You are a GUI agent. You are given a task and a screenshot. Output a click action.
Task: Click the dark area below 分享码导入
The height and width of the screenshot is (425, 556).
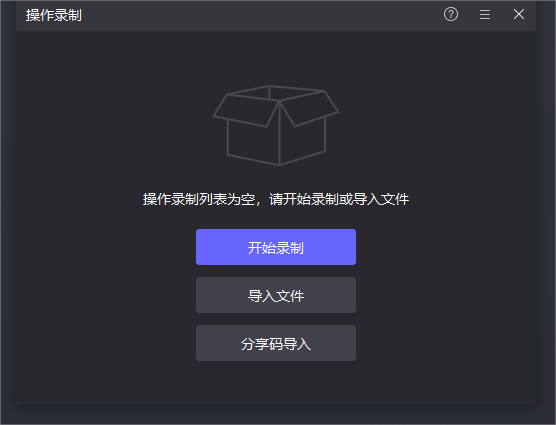pyautogui.click(x=276, y=383)
